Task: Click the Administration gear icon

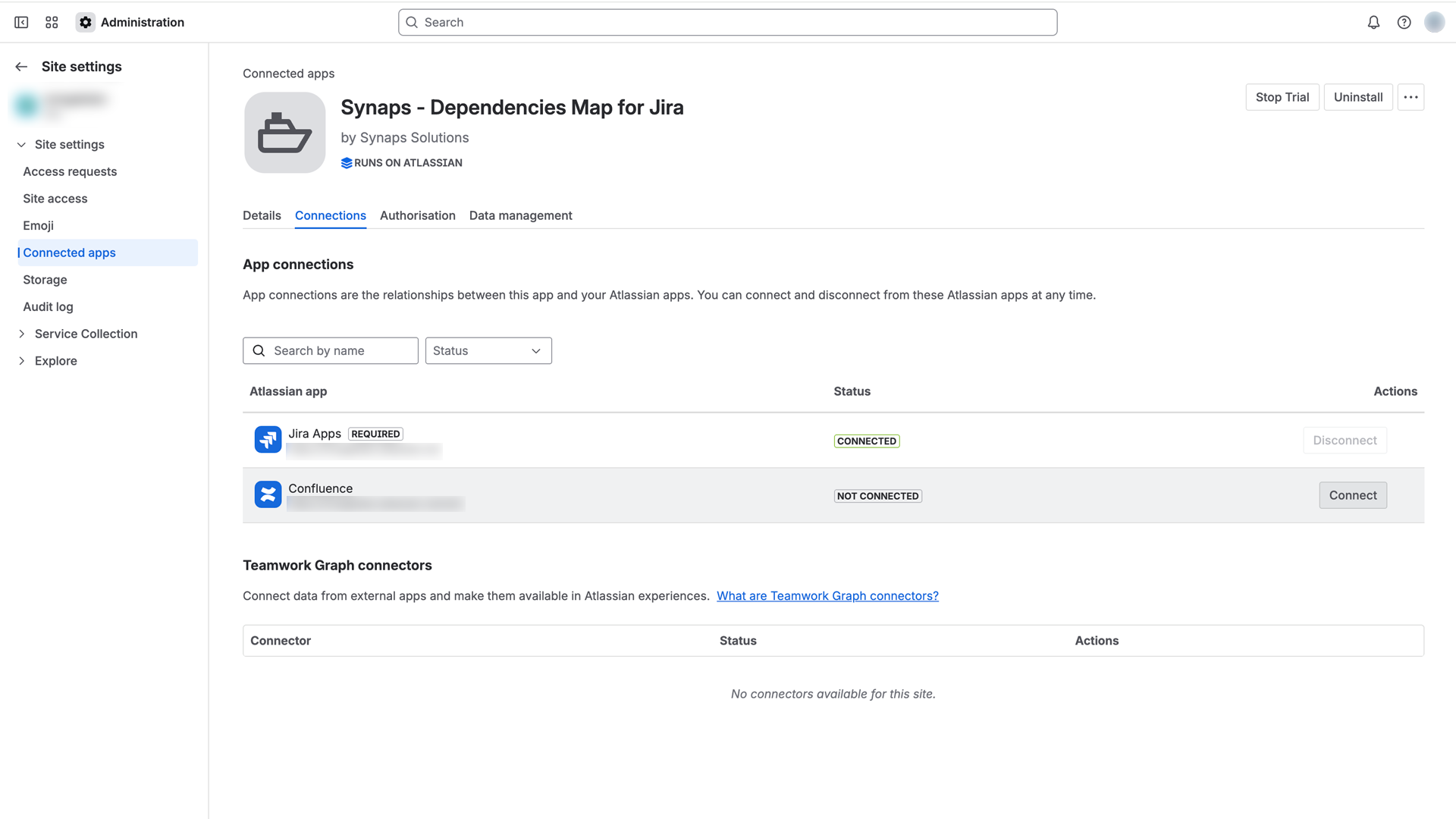Action: (x=86, y=22)
